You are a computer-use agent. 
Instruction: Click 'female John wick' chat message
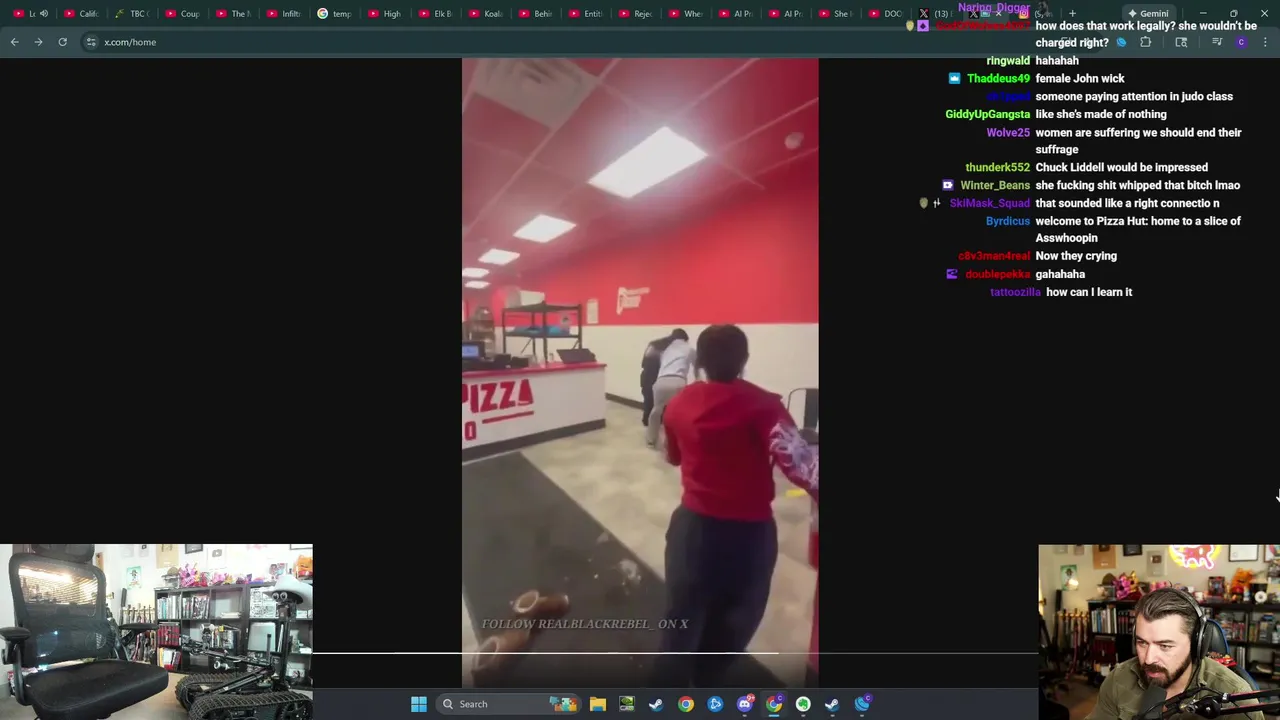1080,78
